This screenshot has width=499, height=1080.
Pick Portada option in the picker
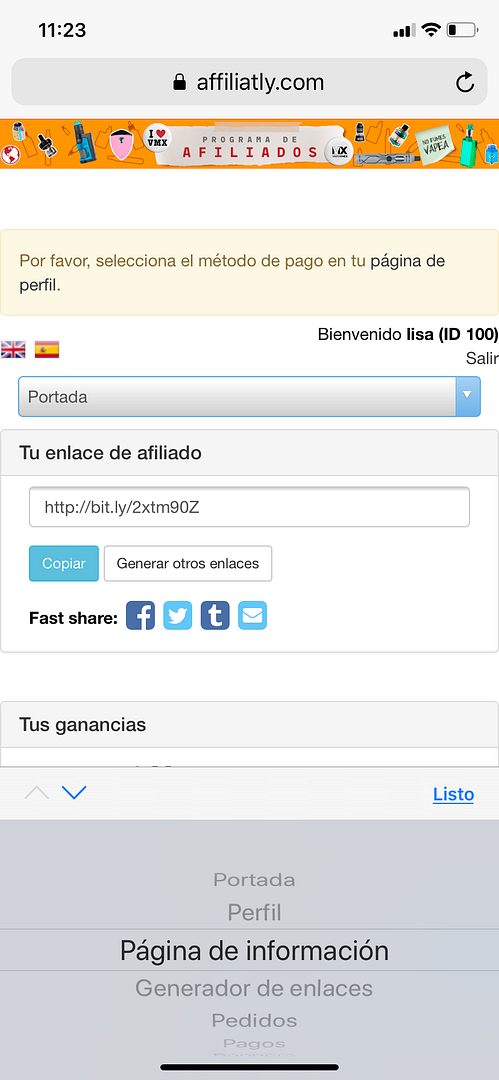[x=254, y=880]
